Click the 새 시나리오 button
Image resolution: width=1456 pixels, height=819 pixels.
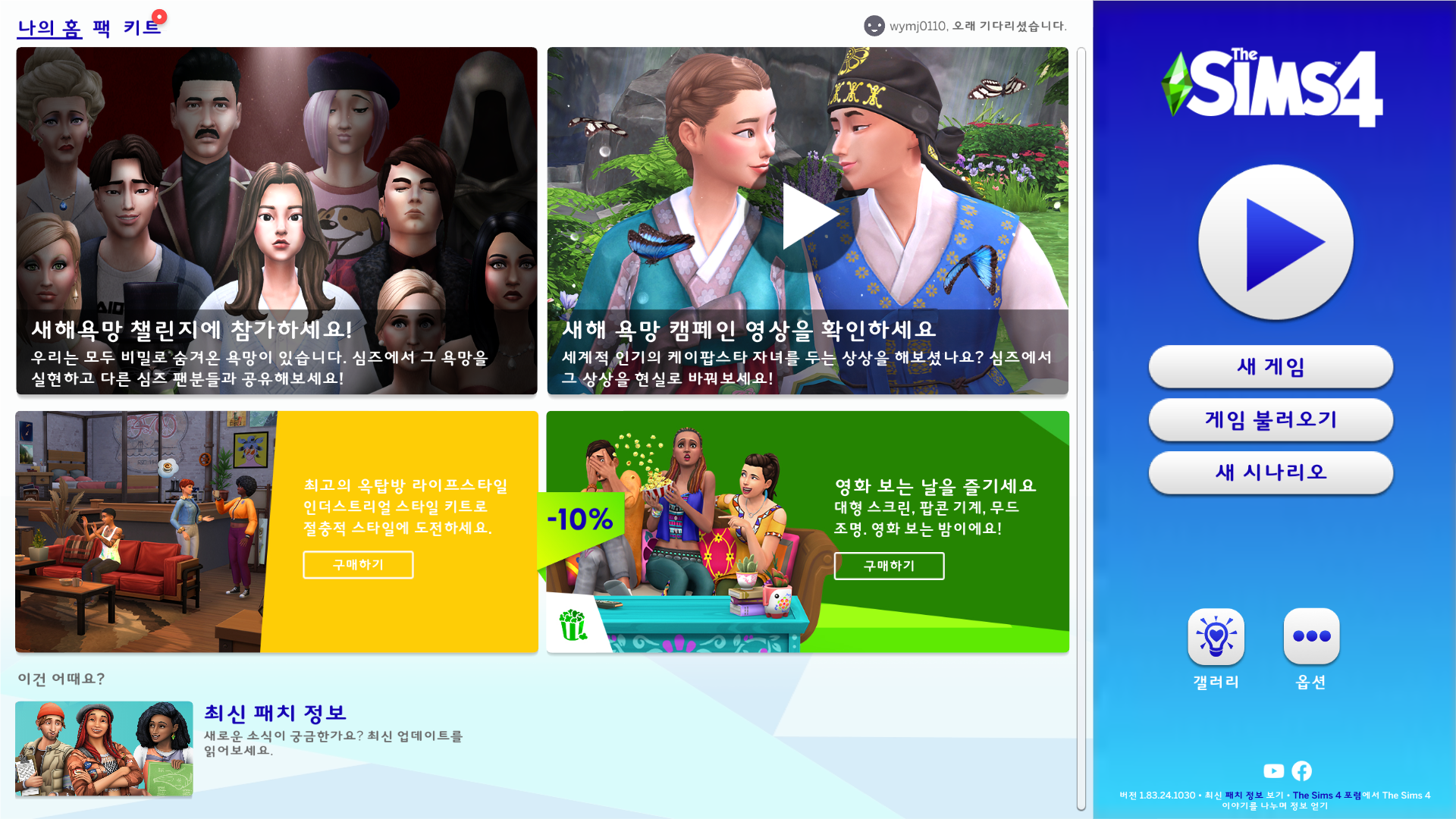pyautogui.click(x=1270, y=472)
